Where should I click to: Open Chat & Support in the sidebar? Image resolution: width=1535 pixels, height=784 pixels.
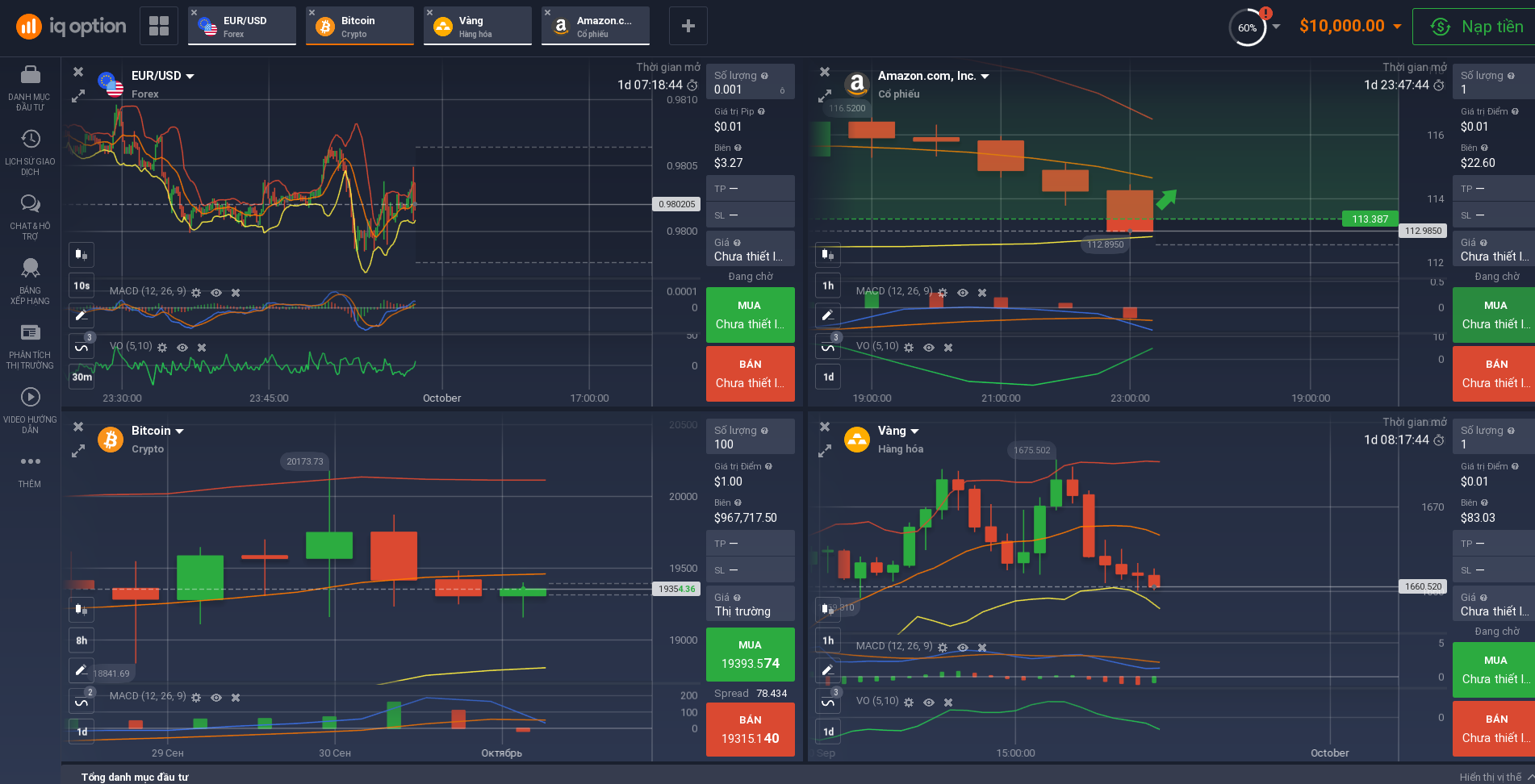(x=30, y=215)
